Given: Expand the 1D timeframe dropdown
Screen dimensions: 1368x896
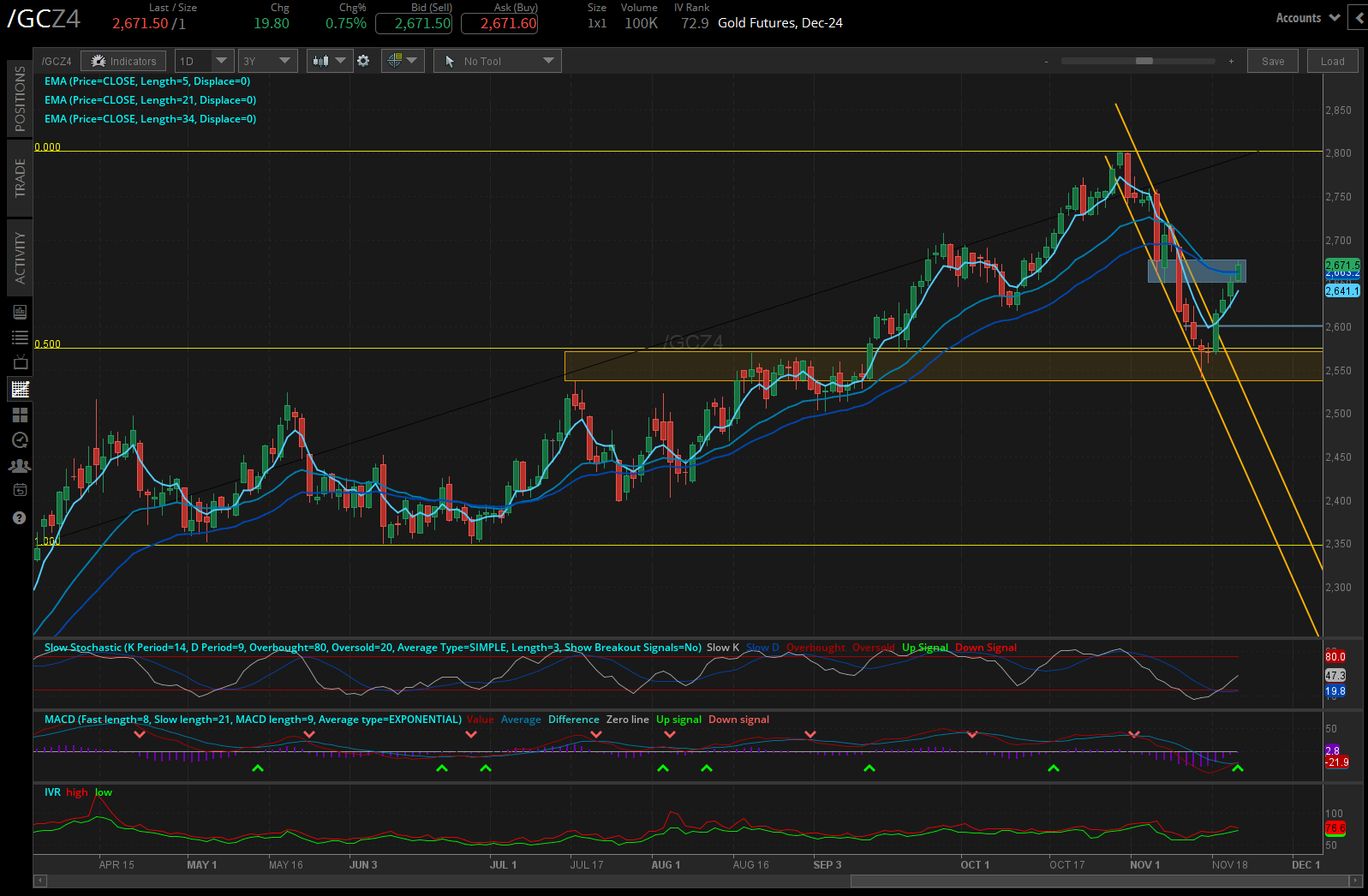Looking at the screenshot, I should [x=204, y=61].
